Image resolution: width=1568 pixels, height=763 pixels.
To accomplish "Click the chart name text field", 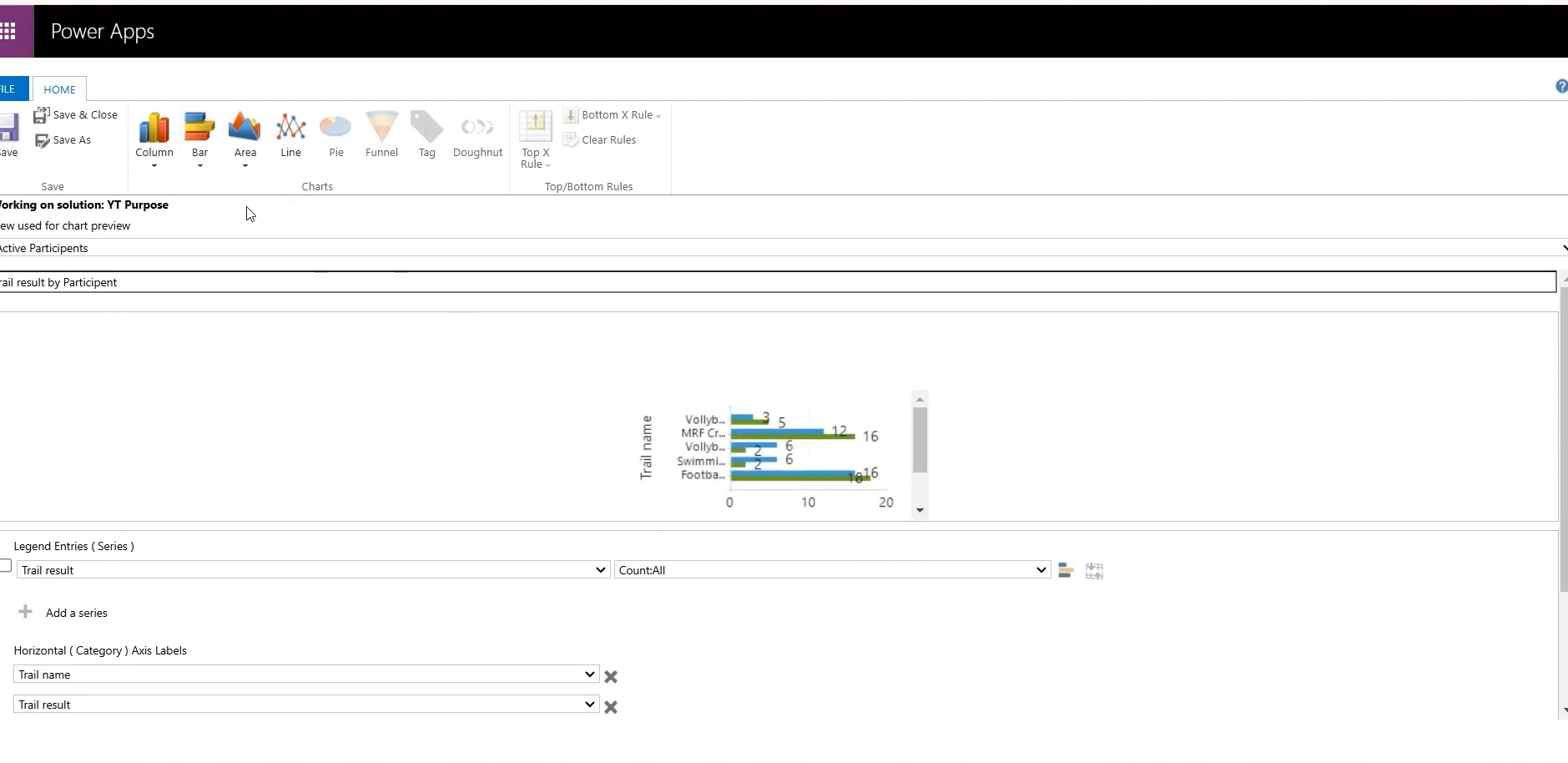I will (776, 282).
